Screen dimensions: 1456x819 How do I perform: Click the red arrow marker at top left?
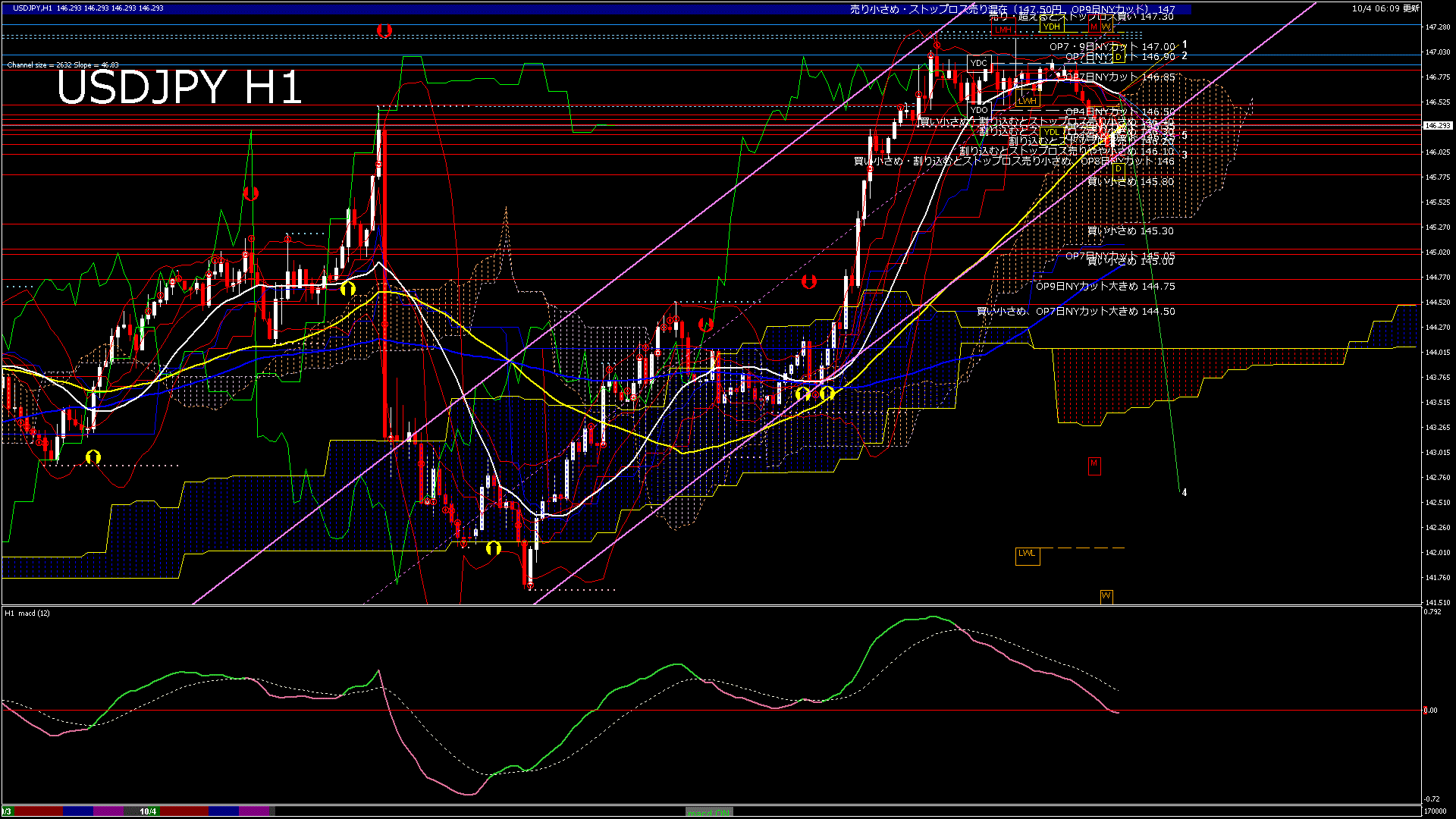tap(384, 30)
